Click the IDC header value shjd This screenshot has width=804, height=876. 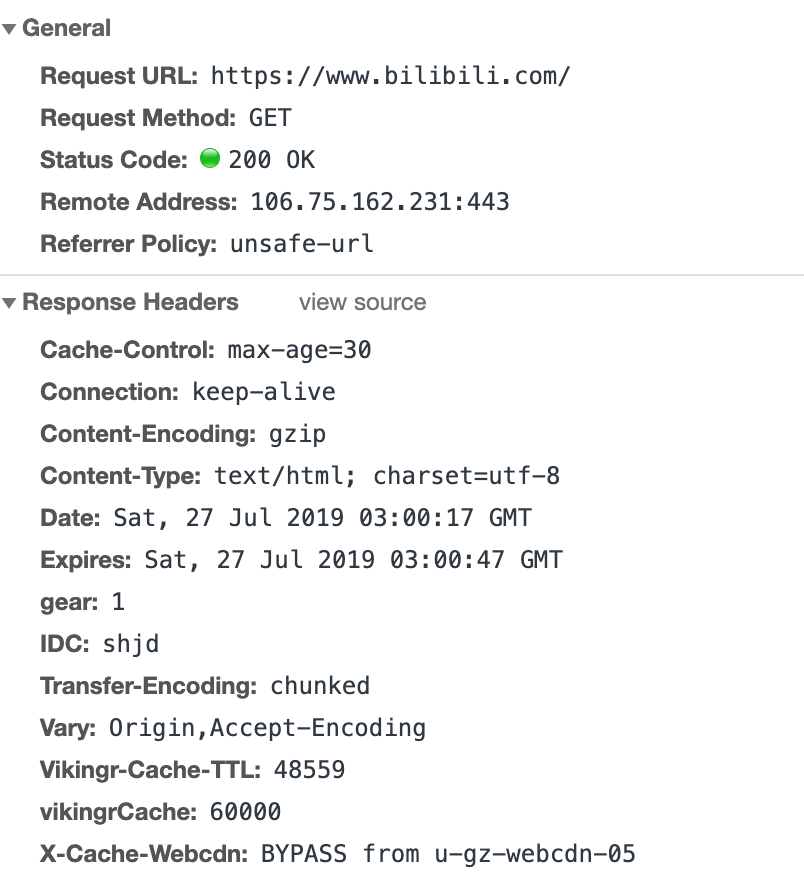(131, 645)
